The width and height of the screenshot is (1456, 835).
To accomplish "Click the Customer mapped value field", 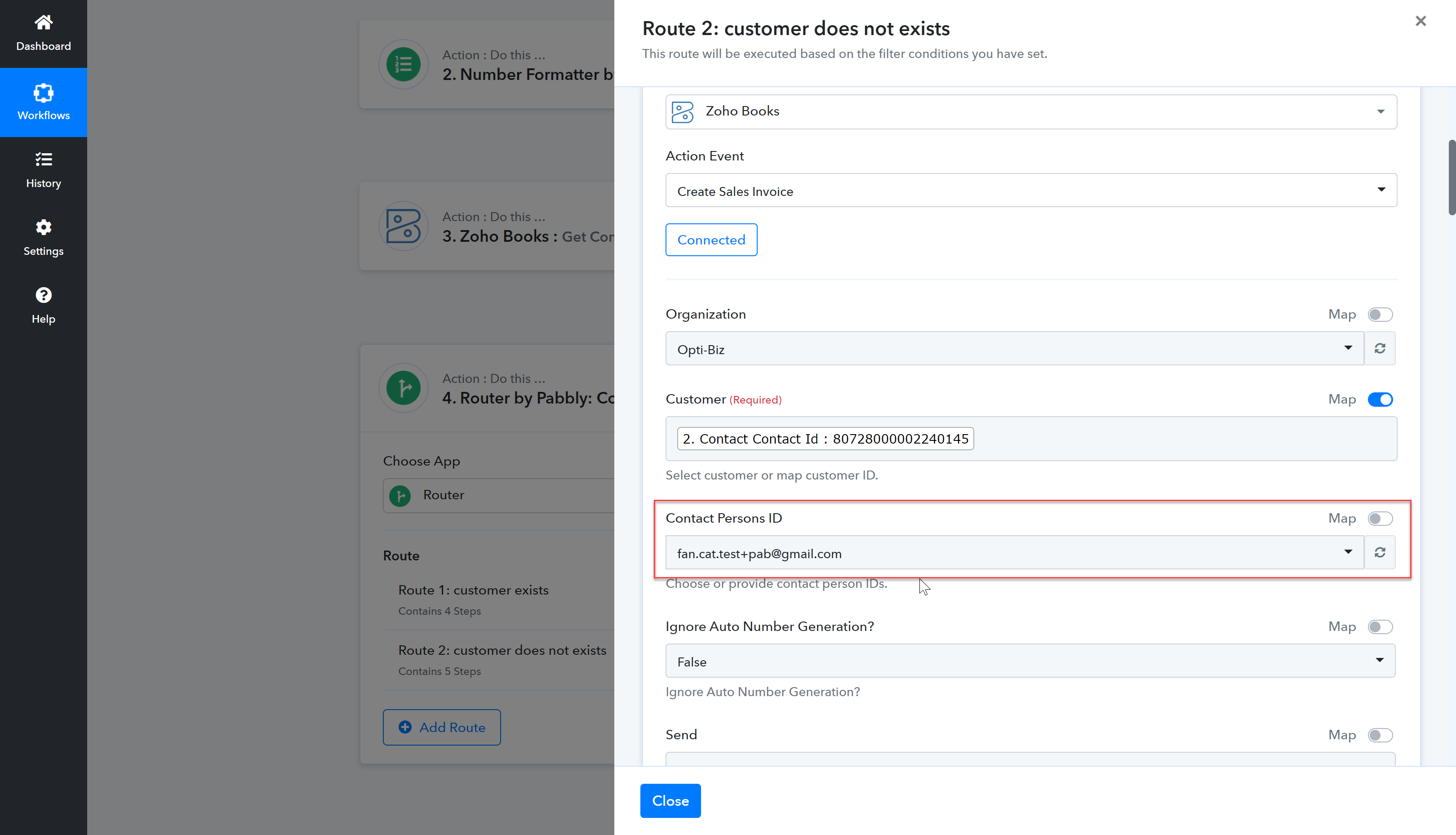I will tap(1031, 439).
